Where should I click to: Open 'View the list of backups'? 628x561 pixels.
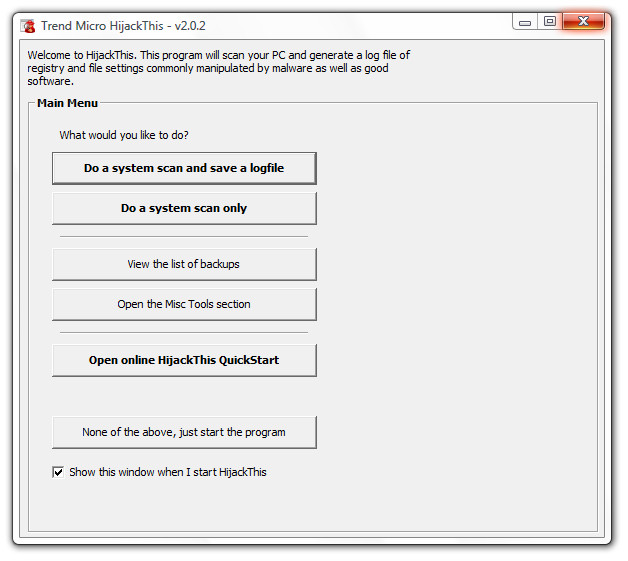click(184, 264)
